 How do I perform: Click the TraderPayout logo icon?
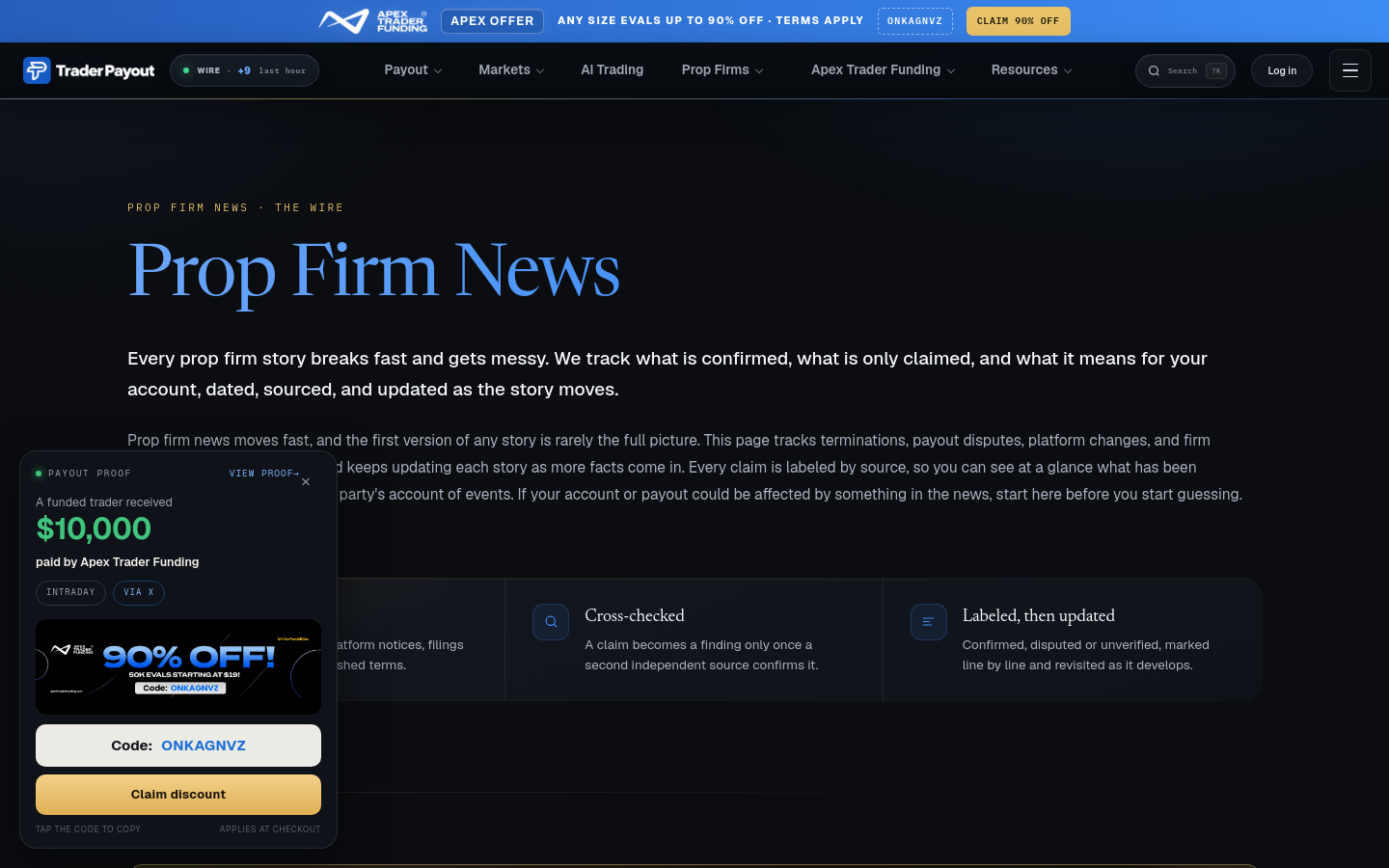(x=37, y=70)
